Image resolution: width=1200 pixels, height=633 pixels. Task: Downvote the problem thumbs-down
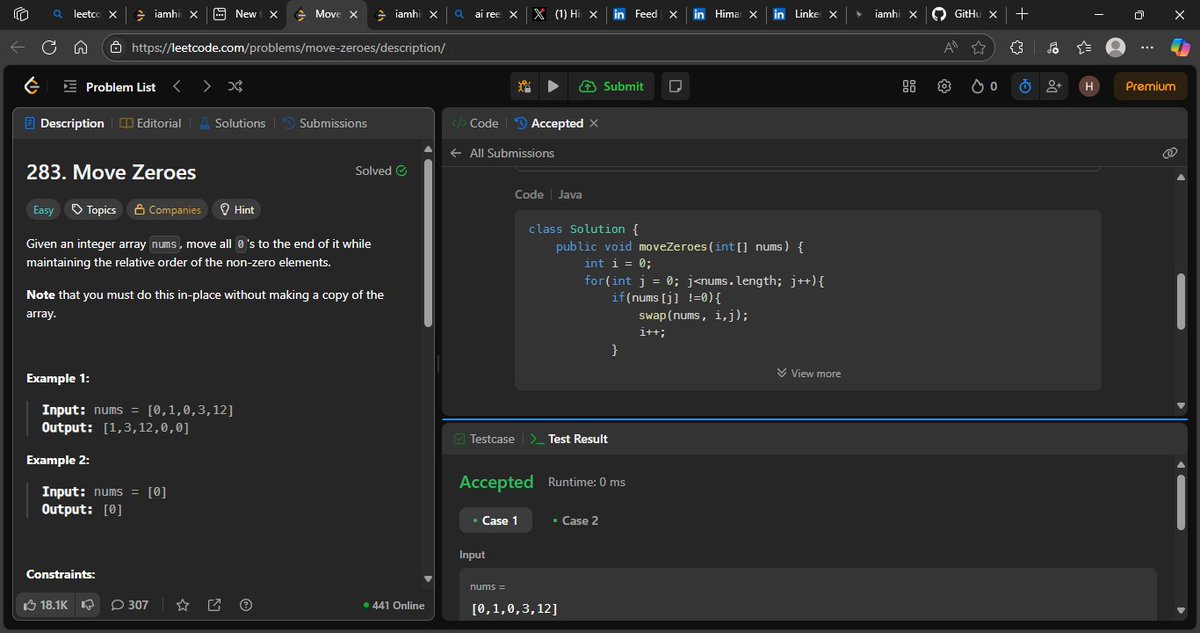pos(87,605)
